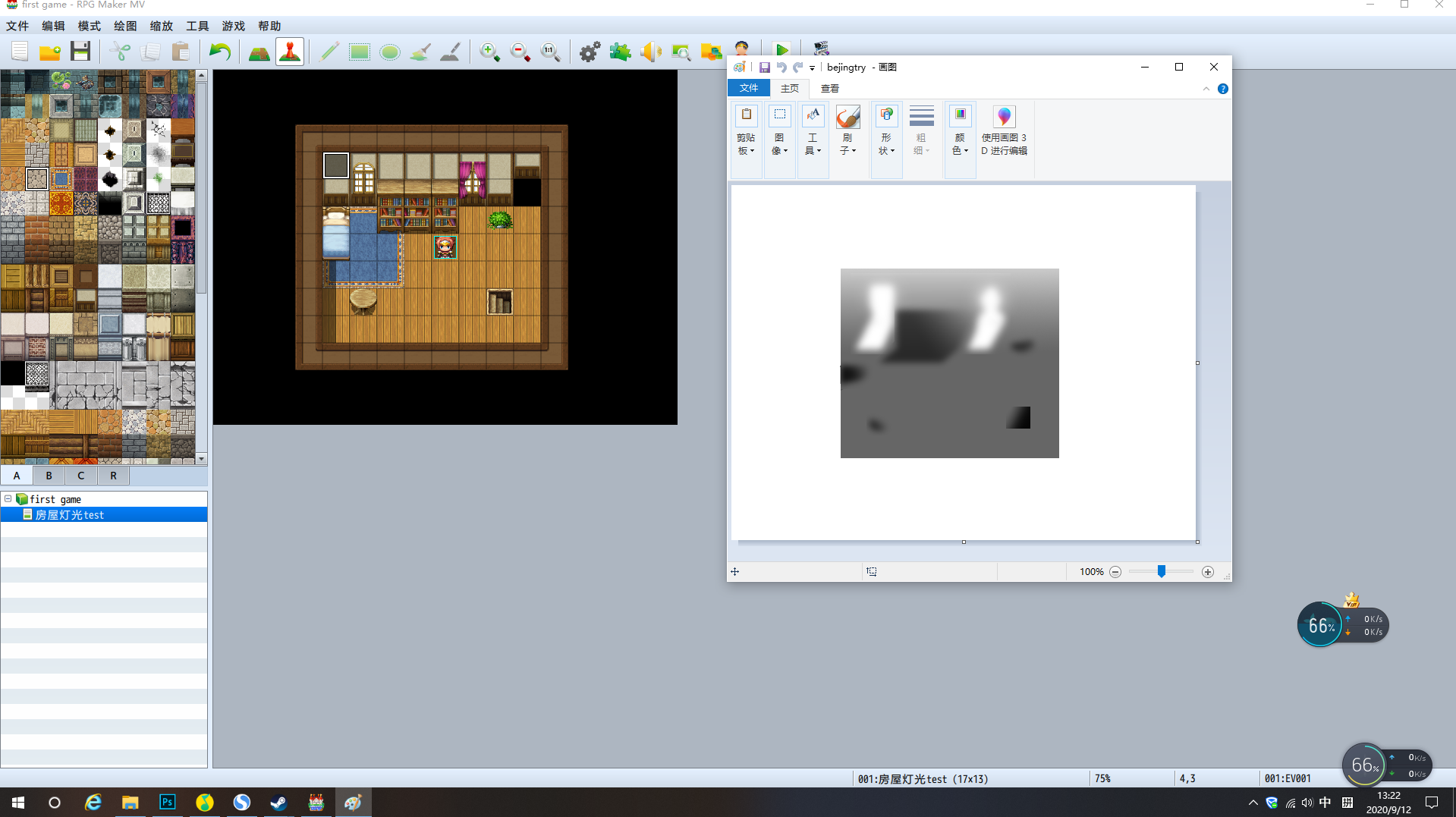
Task: Switch to tileset tab B
Action: pyautogui.click(x=49, y=476)
